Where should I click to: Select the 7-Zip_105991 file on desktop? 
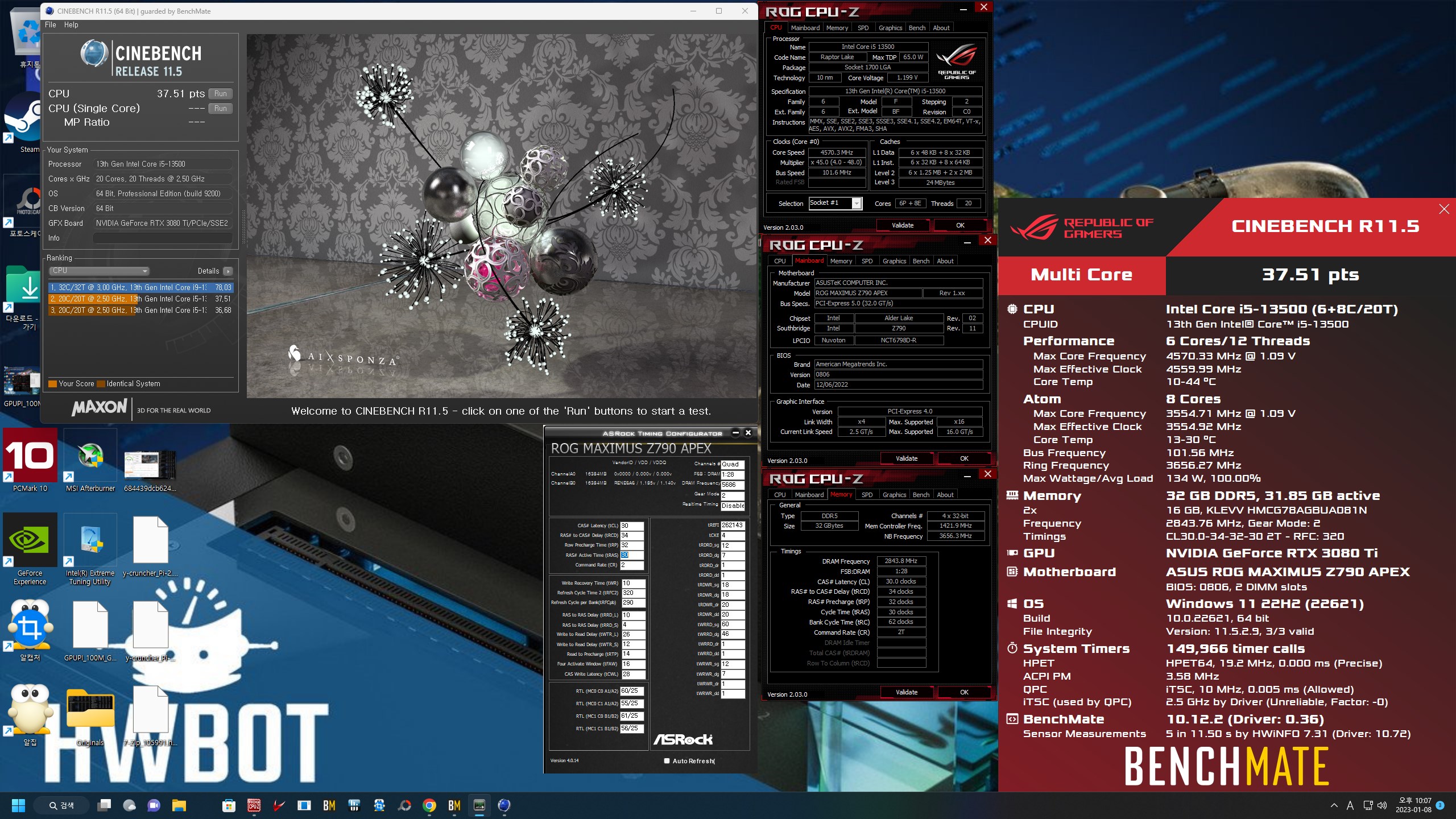click(151, 715)
